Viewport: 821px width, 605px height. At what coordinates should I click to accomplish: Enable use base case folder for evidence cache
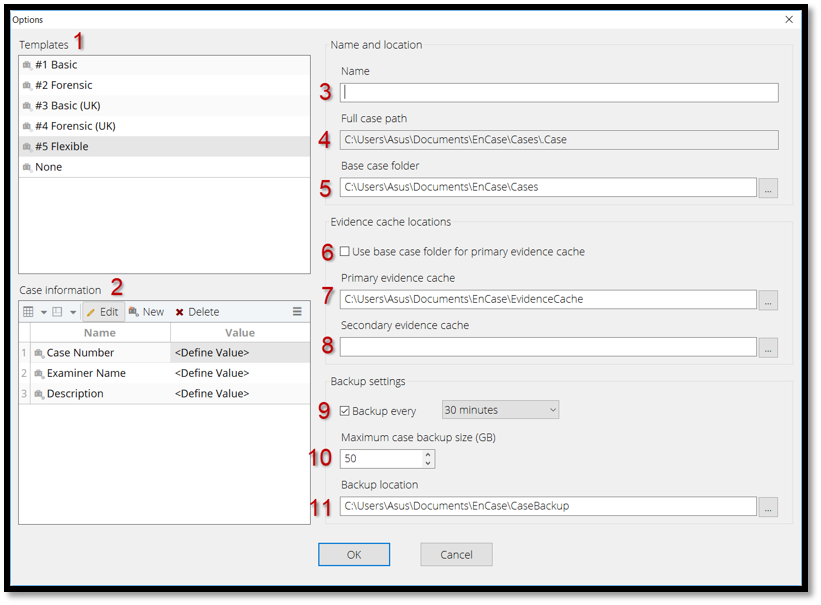pyautogui.click(x=345, y=252)
